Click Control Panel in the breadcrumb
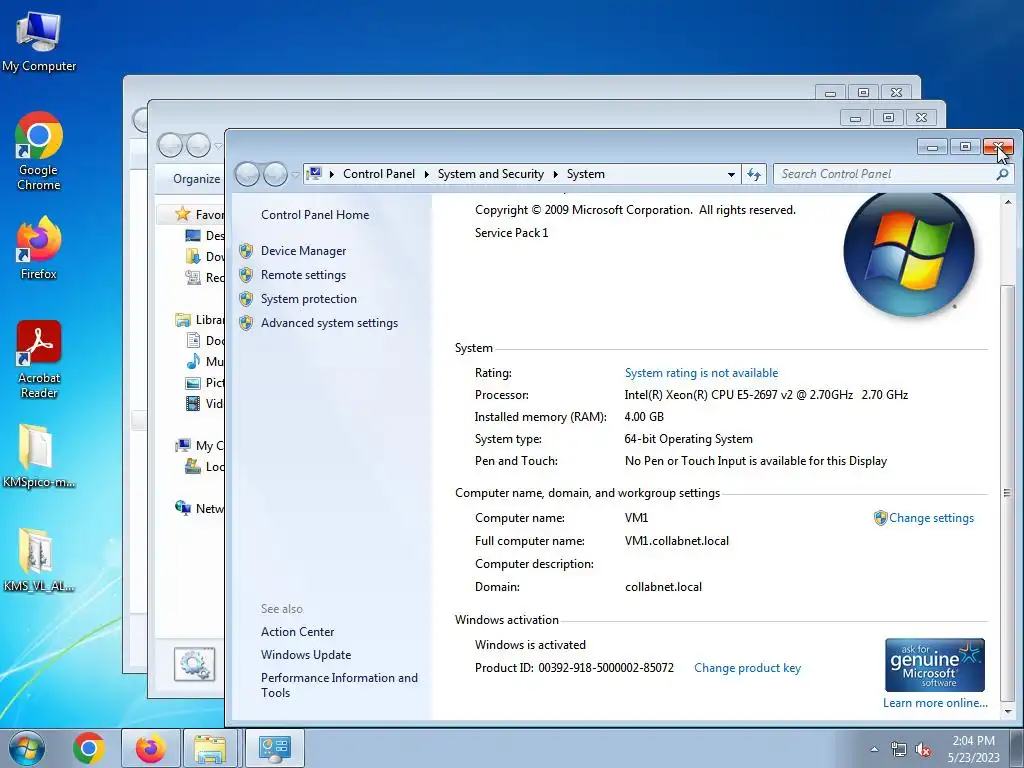 coord(379,174)
